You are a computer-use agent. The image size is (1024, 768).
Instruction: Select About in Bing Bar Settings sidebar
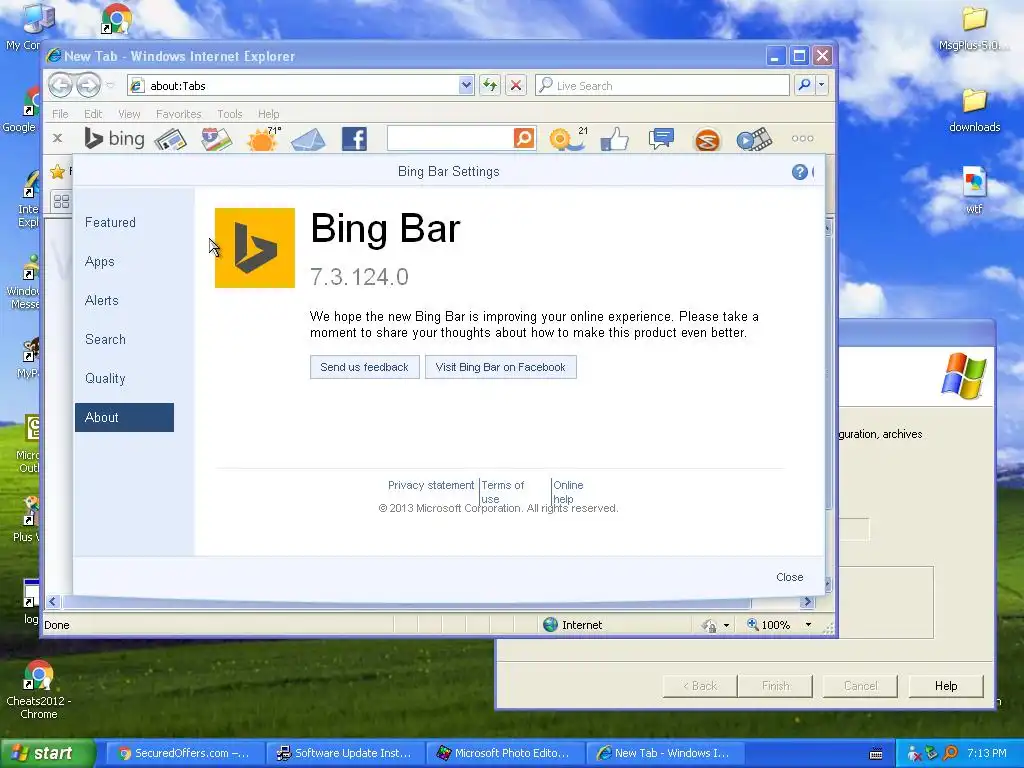coord(124,417)
